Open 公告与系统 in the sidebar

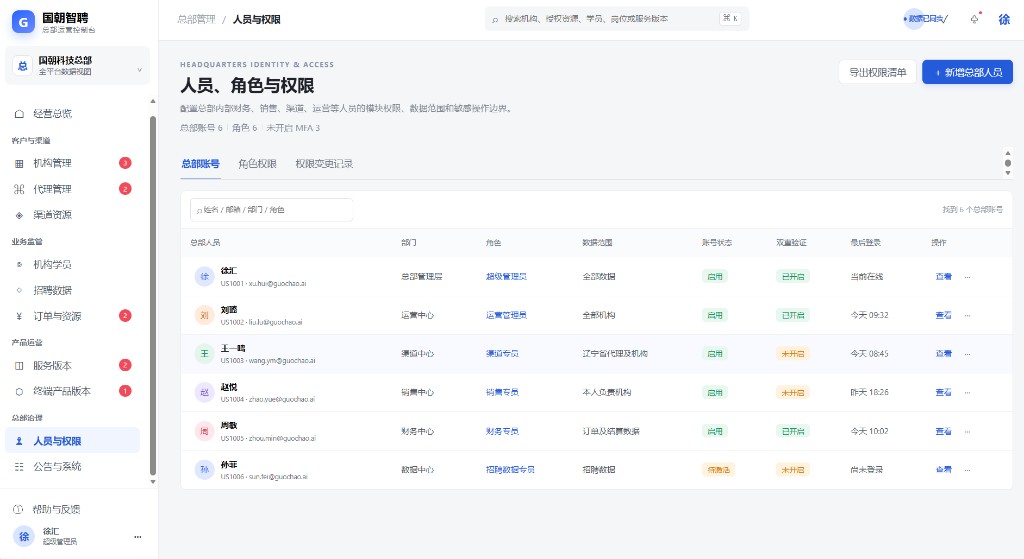pos(72,466)
